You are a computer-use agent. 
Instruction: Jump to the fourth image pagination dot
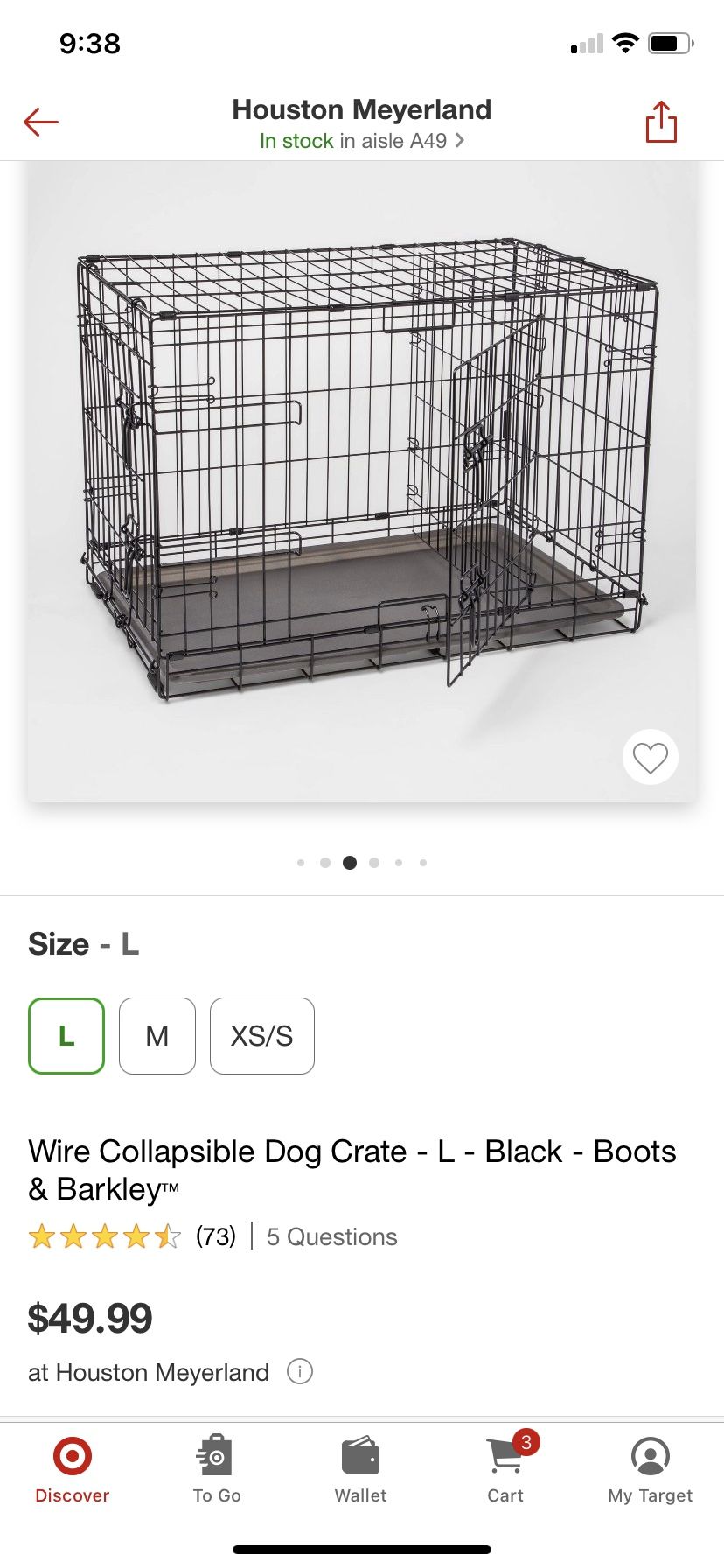(x=374, y=863)
